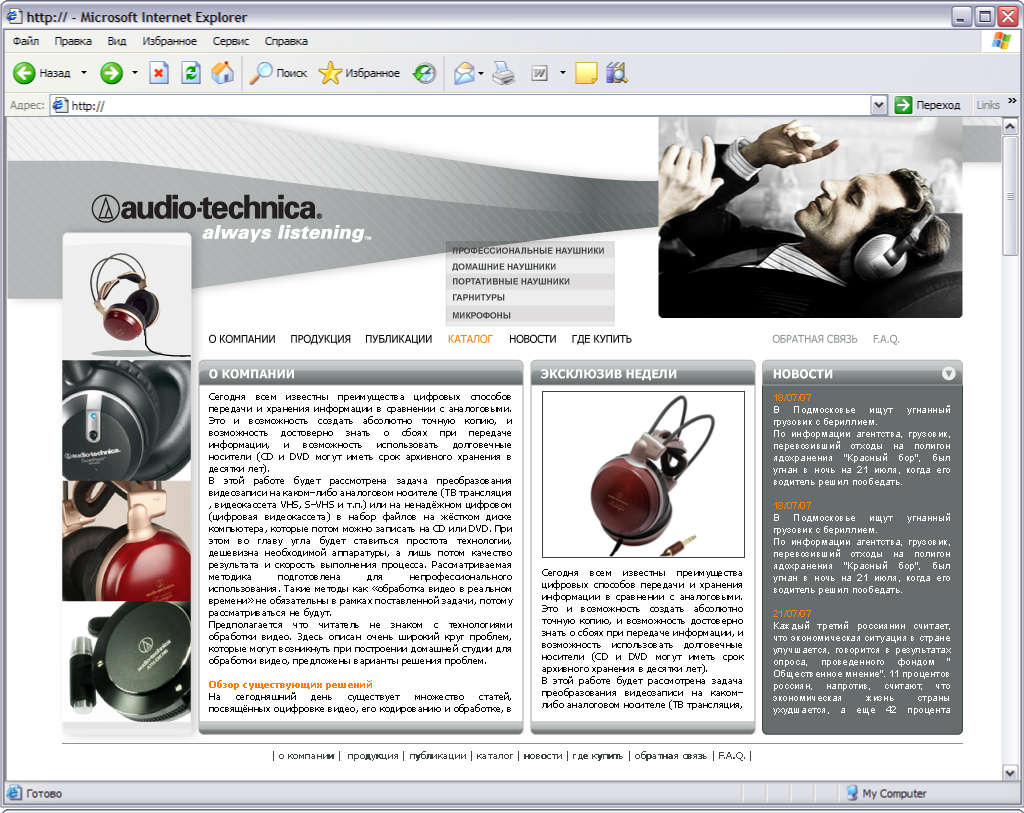Open the Правка menu
This screenshot has width=1024, height=813.
pos(73,41)
